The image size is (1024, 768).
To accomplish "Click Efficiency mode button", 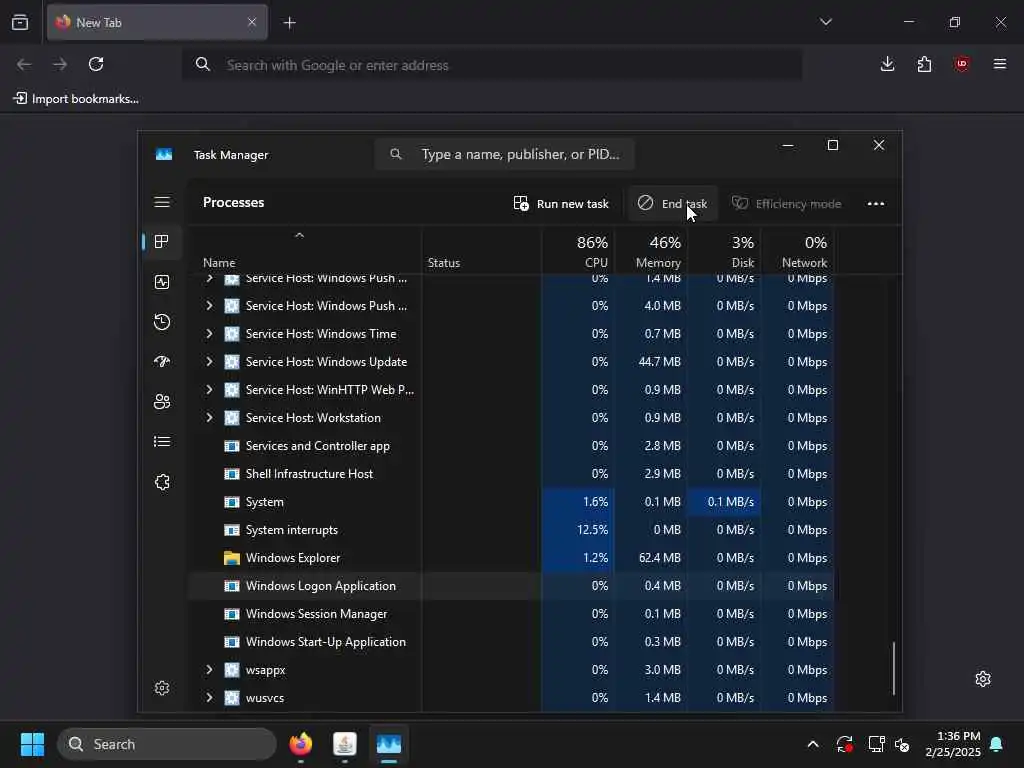I will point(786,204).
